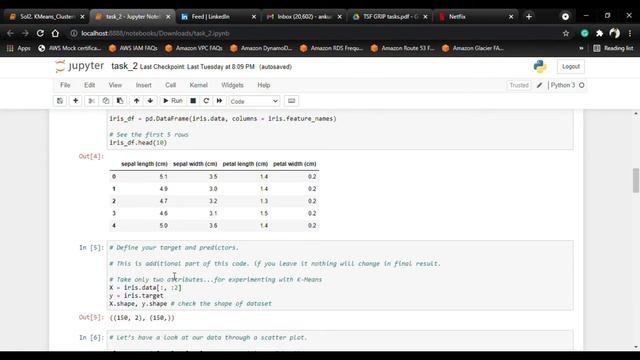The width and height of the screenshot is (640, 360).
Task: Open the File menu
Action: pyautogui.click(x=65, y=85)
